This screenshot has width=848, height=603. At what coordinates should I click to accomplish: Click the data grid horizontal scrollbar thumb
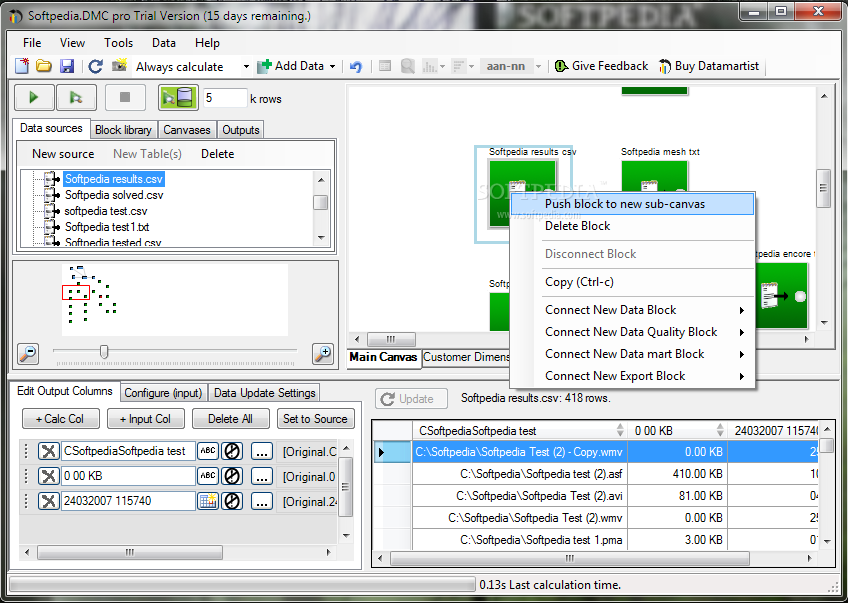(x=569, y=559)
